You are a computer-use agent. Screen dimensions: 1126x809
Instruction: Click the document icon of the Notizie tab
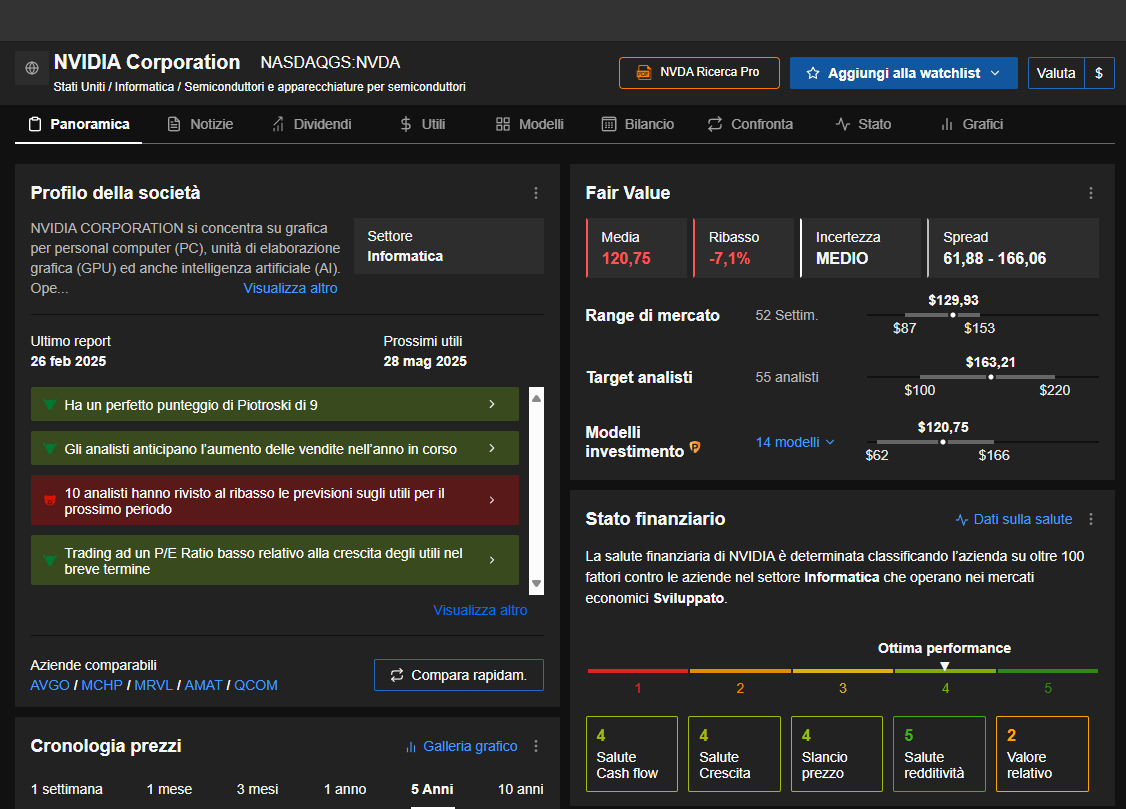(174, 124)
